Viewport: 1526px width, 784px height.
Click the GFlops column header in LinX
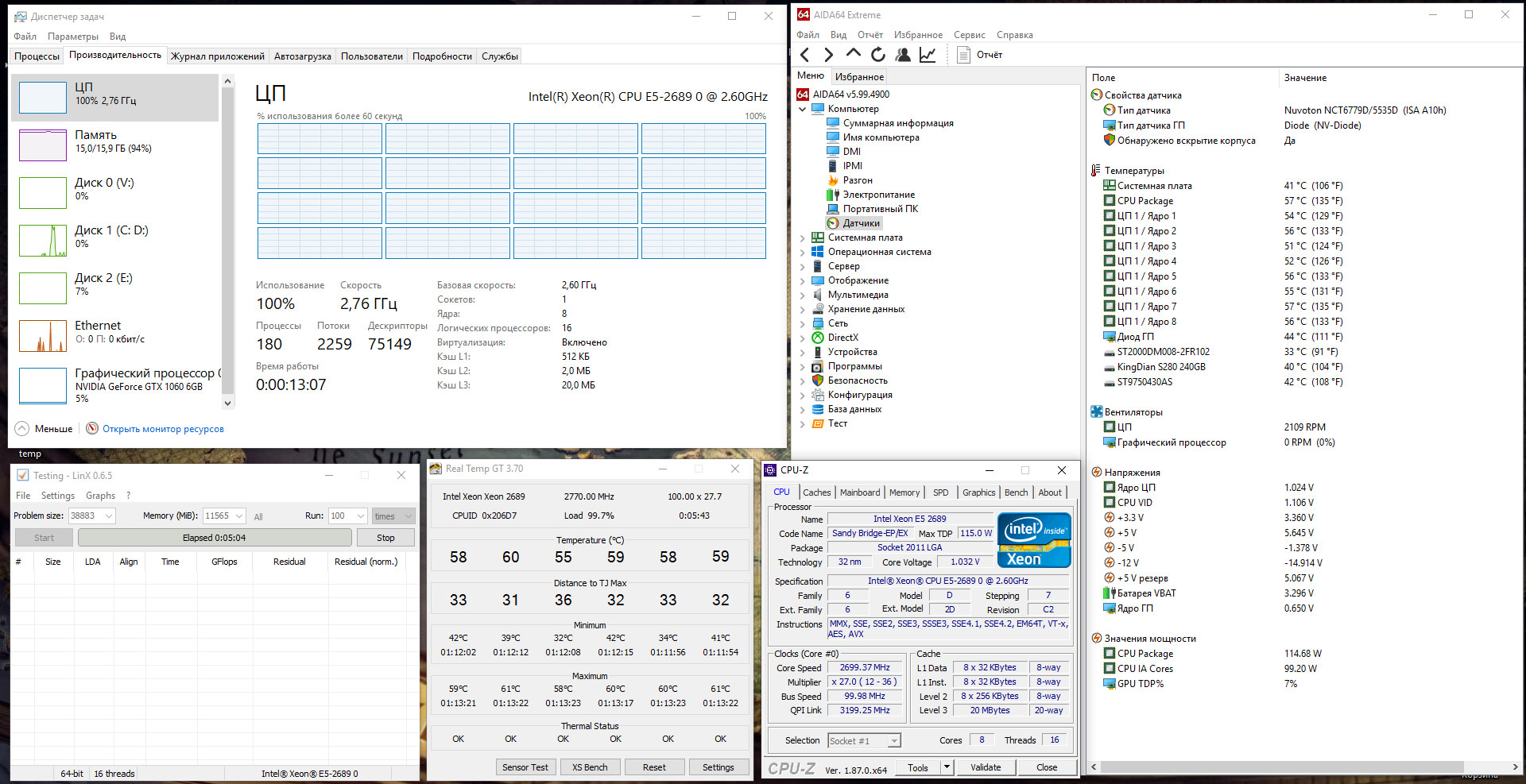[224, 562]
